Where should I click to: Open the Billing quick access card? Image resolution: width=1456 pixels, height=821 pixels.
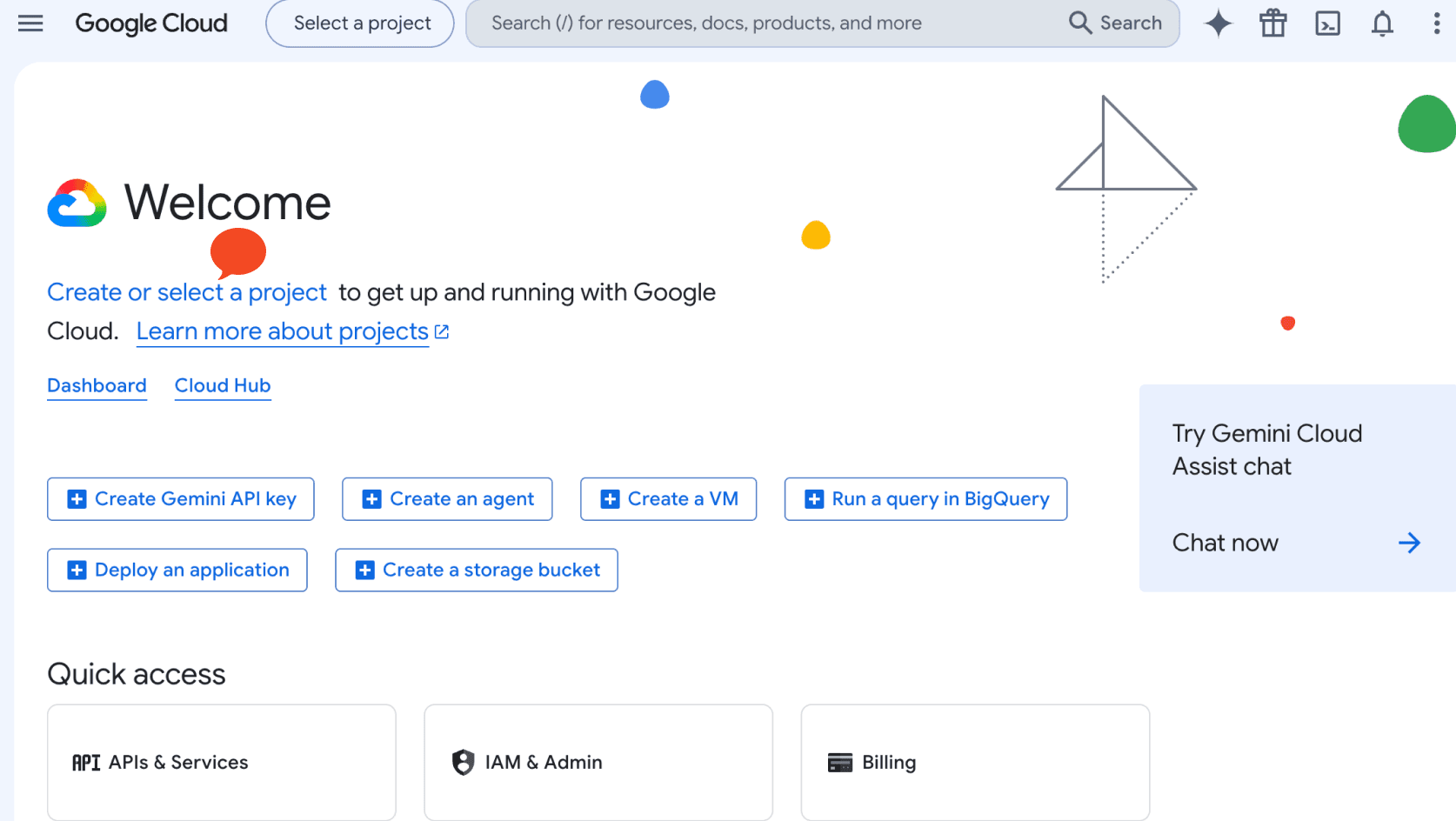tap(975, 763)
